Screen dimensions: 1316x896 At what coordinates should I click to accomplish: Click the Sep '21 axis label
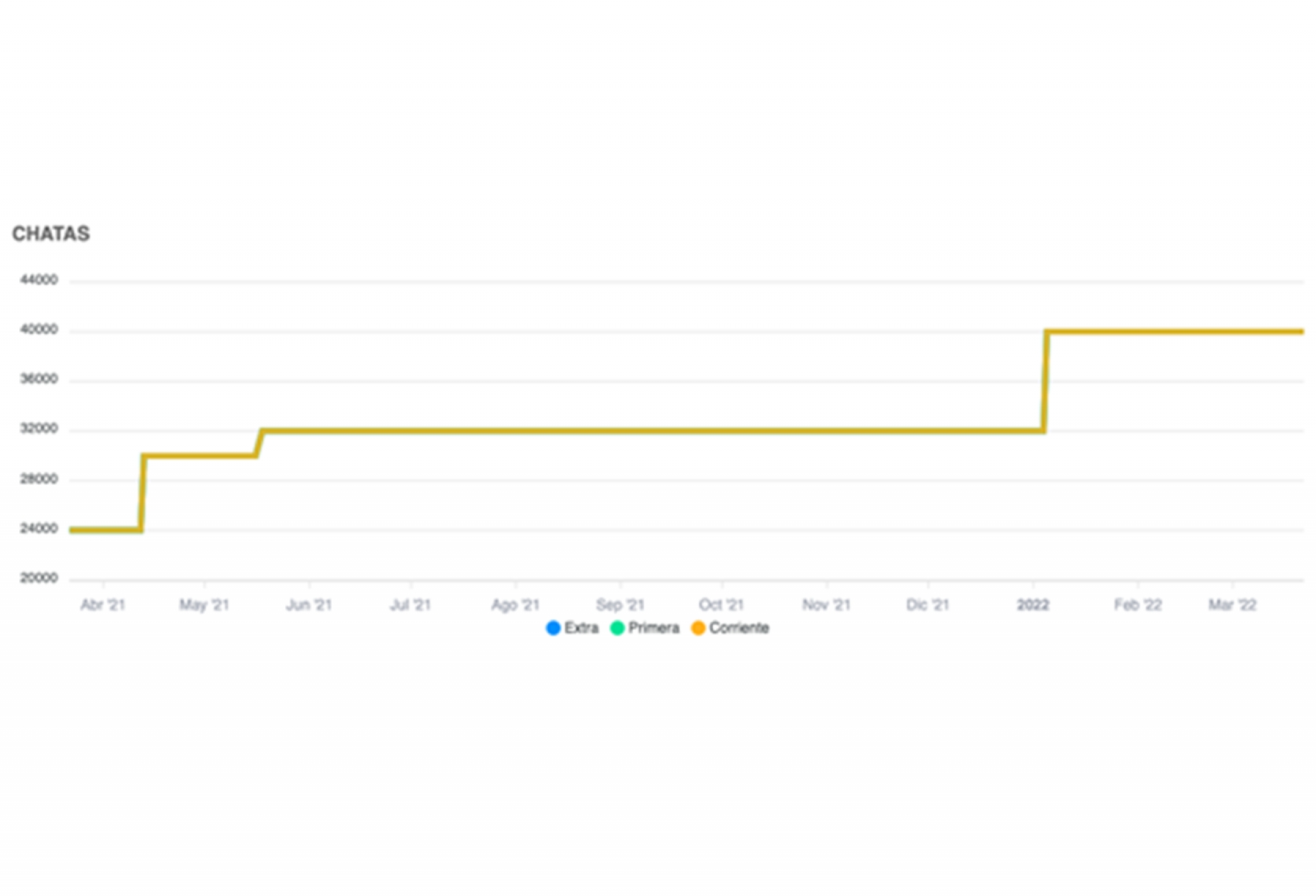pos(620,605)
